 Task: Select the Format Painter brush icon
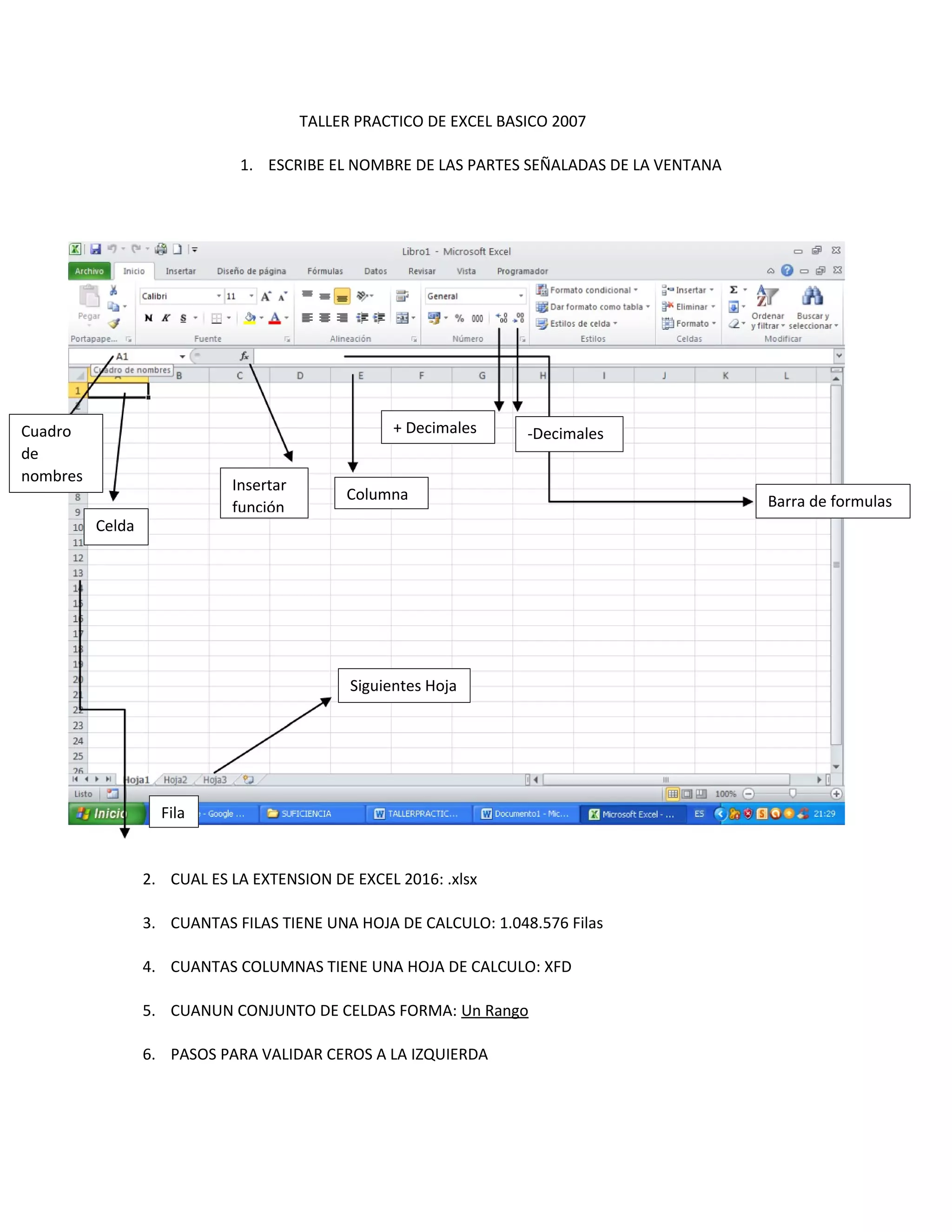pos(114,323)
